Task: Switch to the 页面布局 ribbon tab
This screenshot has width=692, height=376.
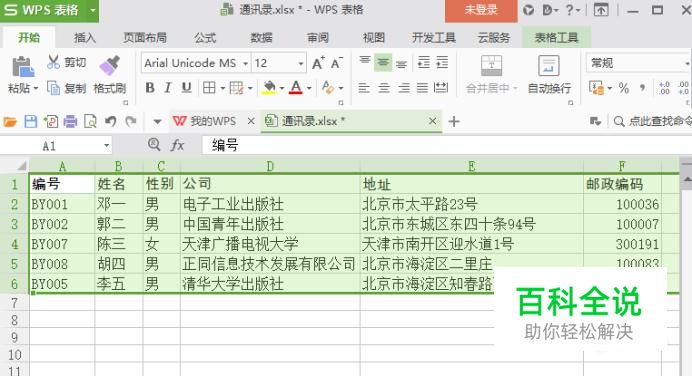Action: pyautogui.click(x=145, y=38)
